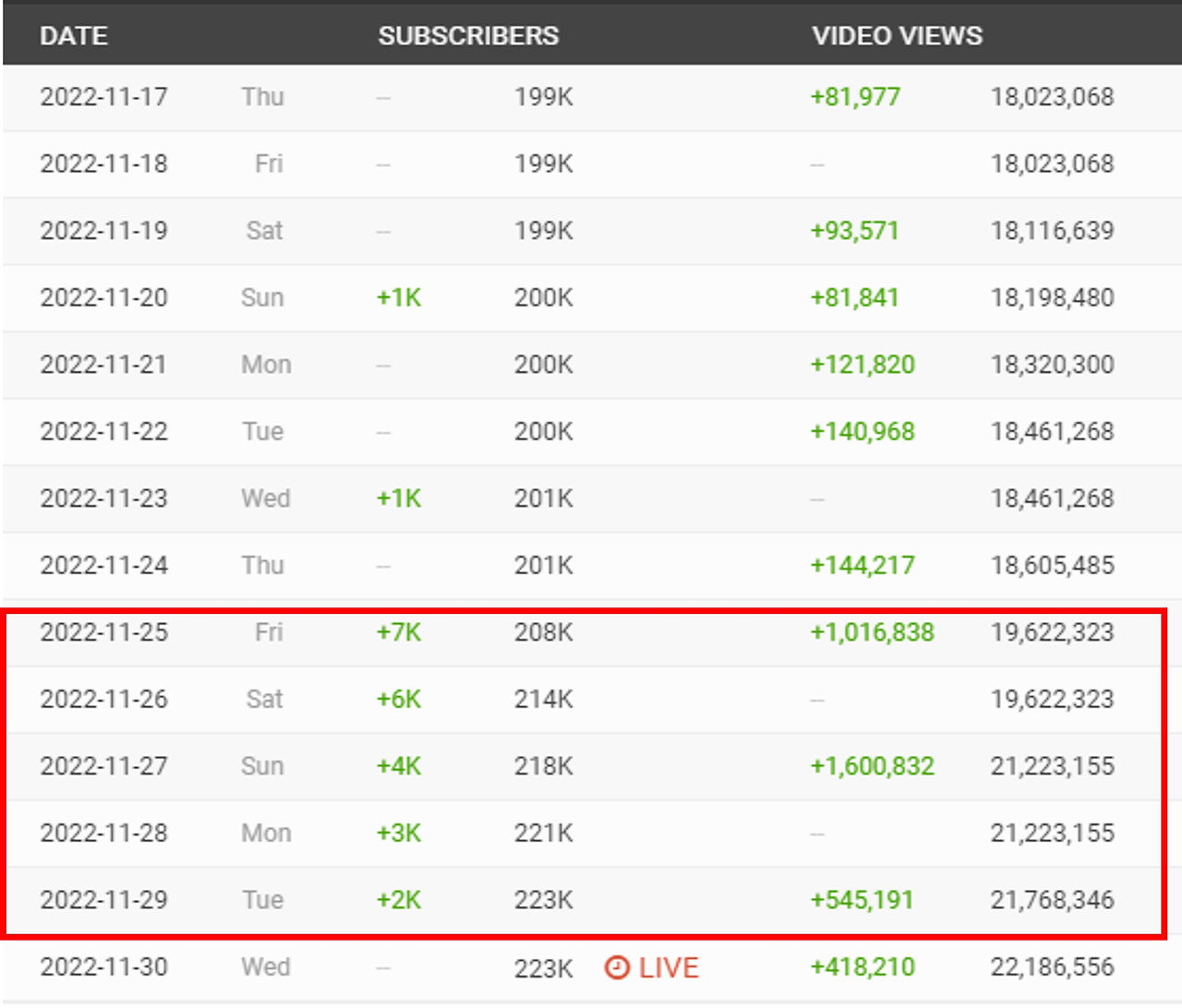1182x1008 pixels.
Task: Click the +4K subscriber gain
Action: 399,766
